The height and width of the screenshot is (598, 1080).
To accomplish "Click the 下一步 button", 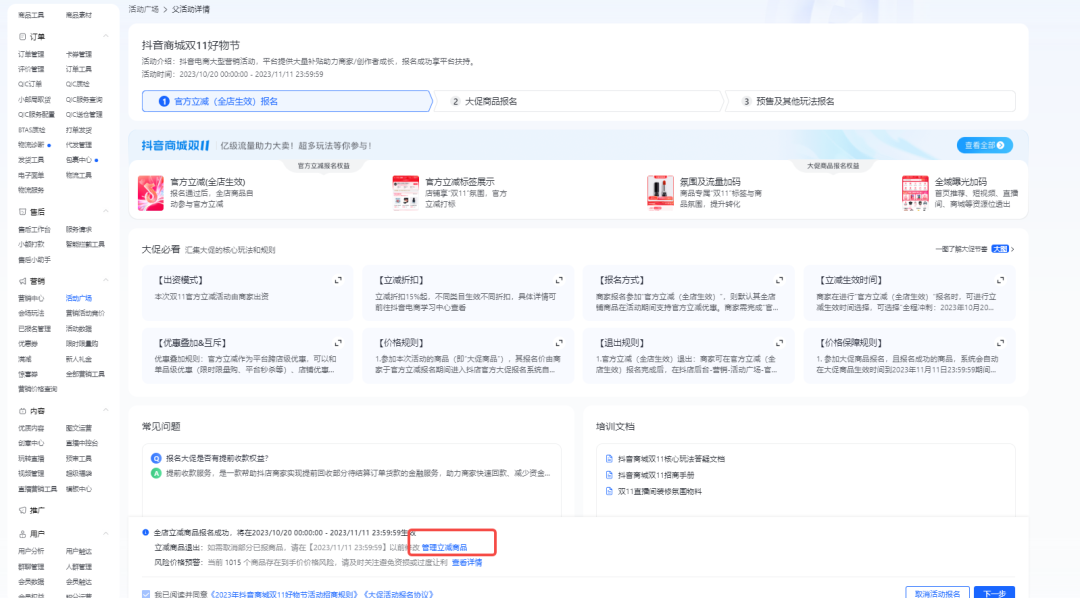I will coord(995,593).
